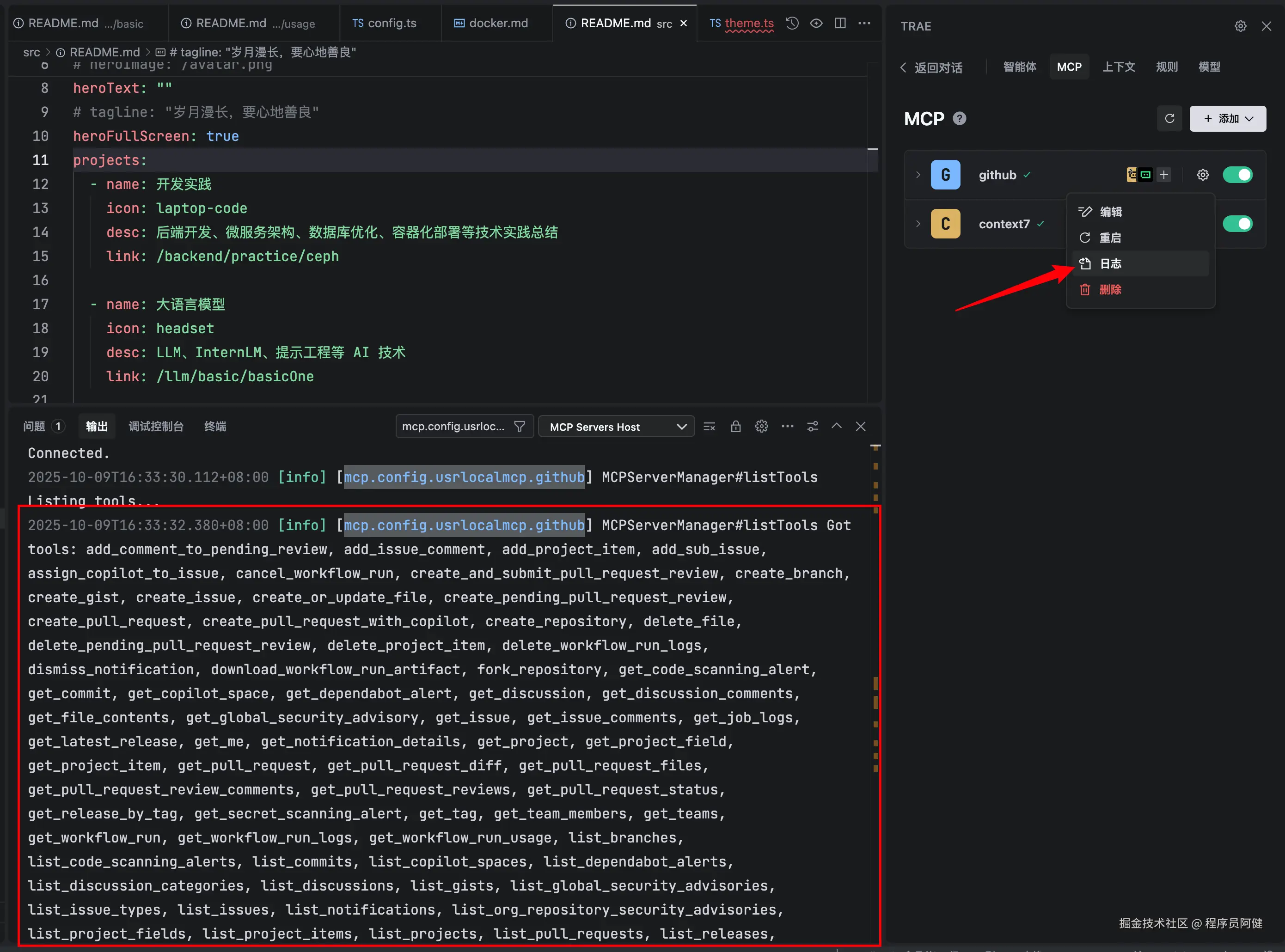Turn off the context7 server toggle
The image size is (1285, 952).
tap(1238, 224)
